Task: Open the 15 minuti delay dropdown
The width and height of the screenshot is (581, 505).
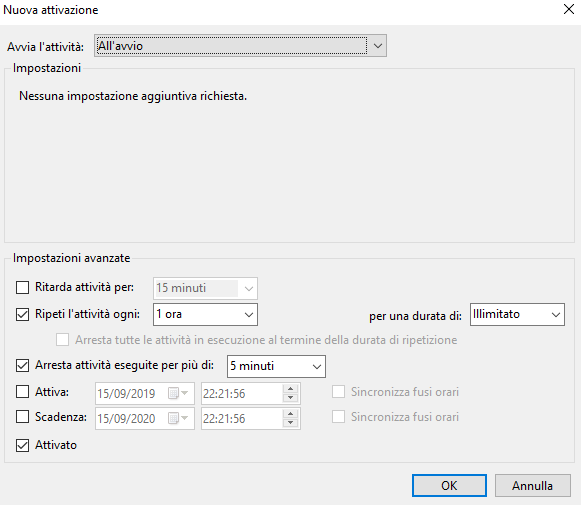Action: [205, 288]
